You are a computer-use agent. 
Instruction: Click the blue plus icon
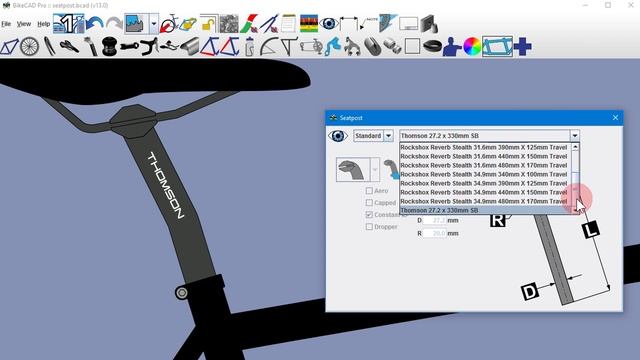(522, 47)
